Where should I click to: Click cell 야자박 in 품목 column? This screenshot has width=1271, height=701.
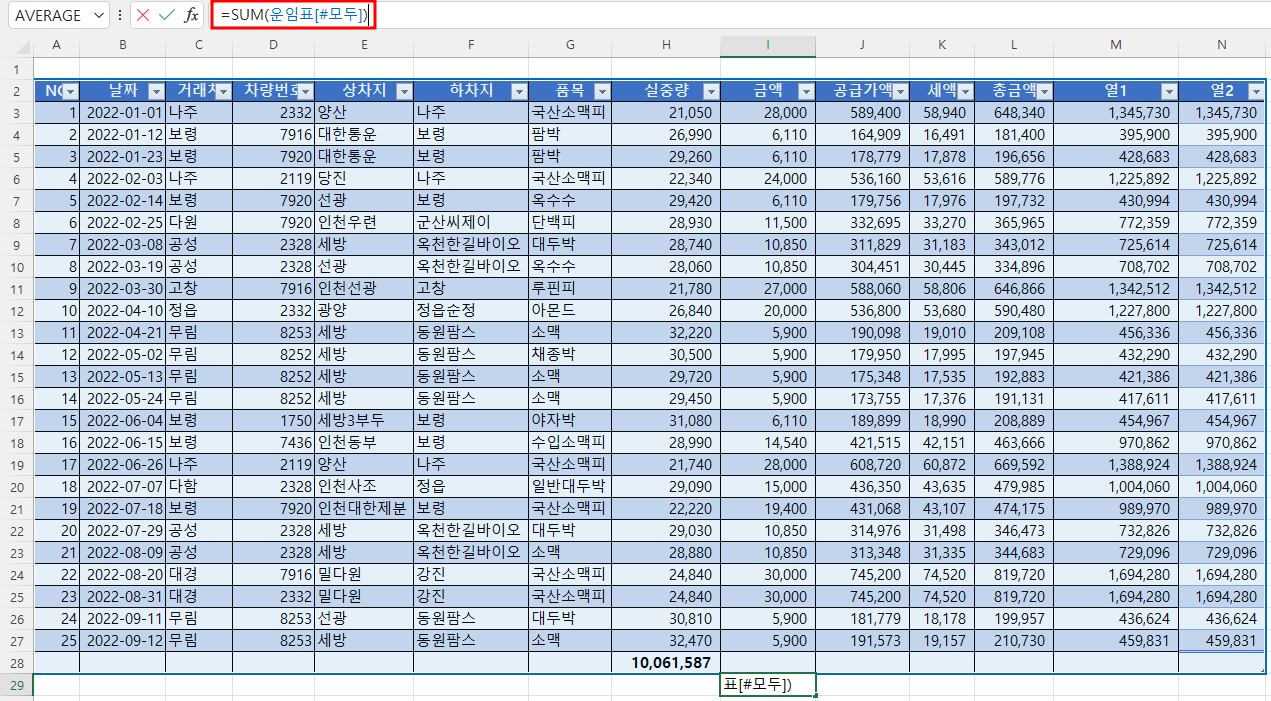572,421
